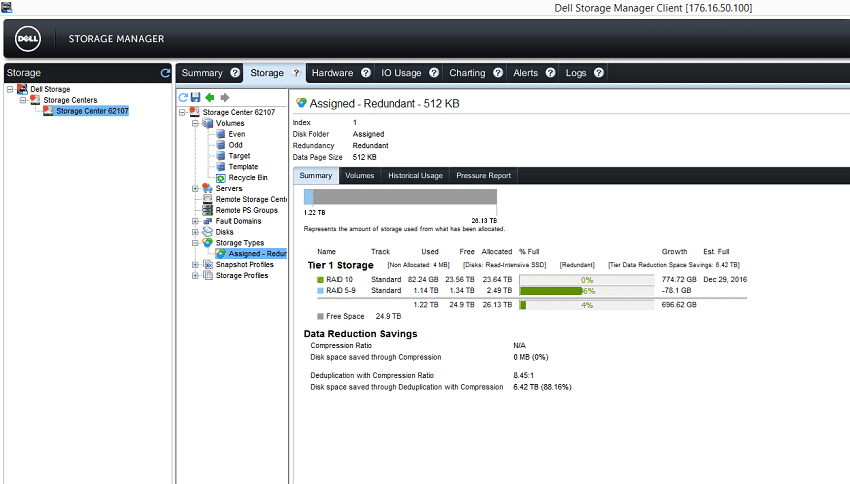Click the Allocated column header

click(x=497, y=251)
